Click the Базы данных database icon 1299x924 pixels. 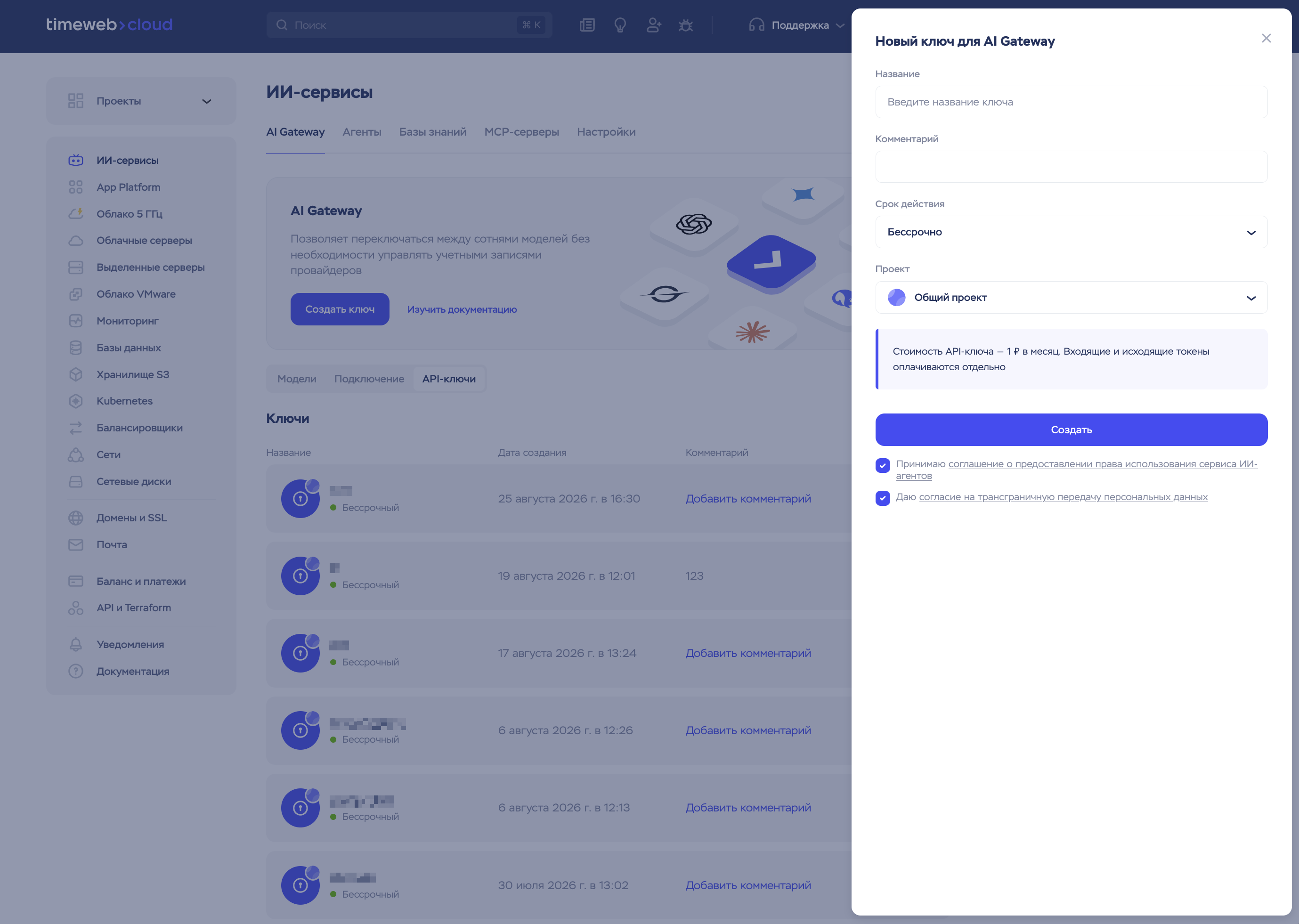click(76, 348)
